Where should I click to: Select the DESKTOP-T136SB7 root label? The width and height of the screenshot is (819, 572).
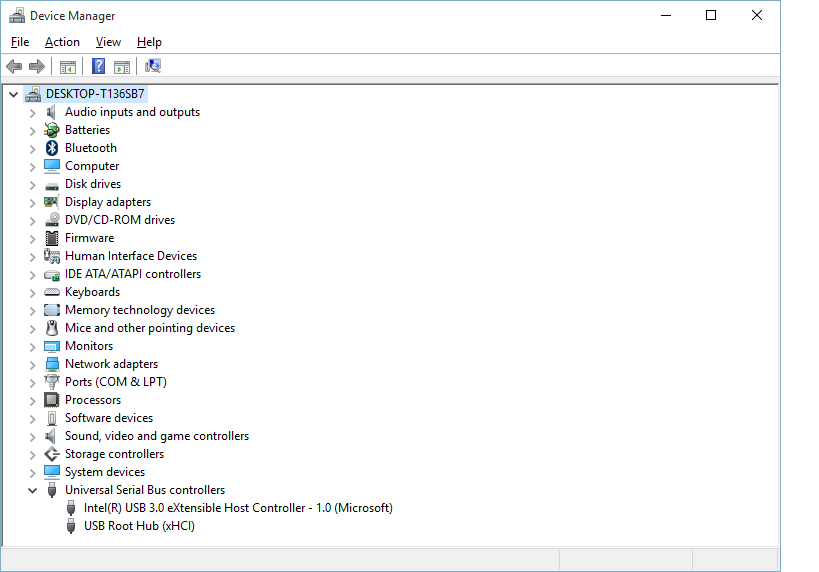click(95, 94)
